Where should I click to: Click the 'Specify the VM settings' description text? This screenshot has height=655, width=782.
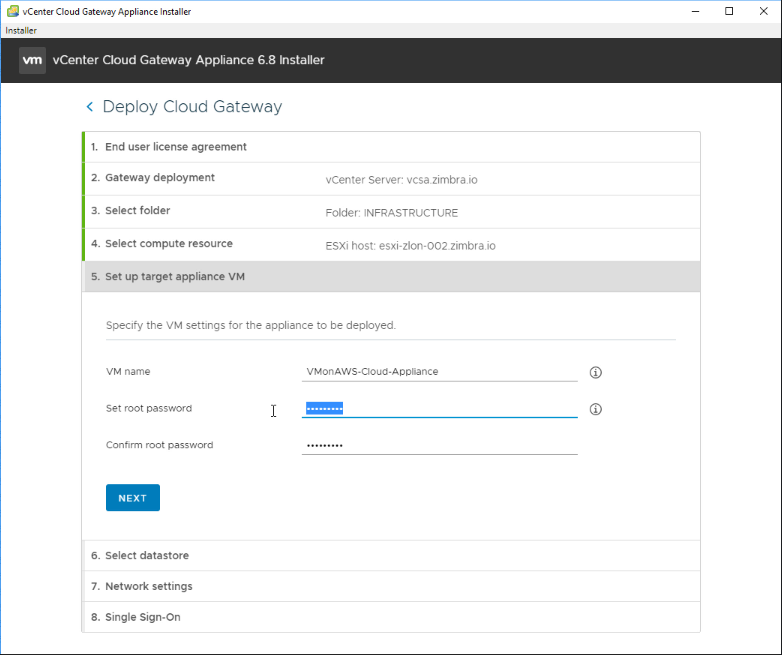click(x=251, y=325)
